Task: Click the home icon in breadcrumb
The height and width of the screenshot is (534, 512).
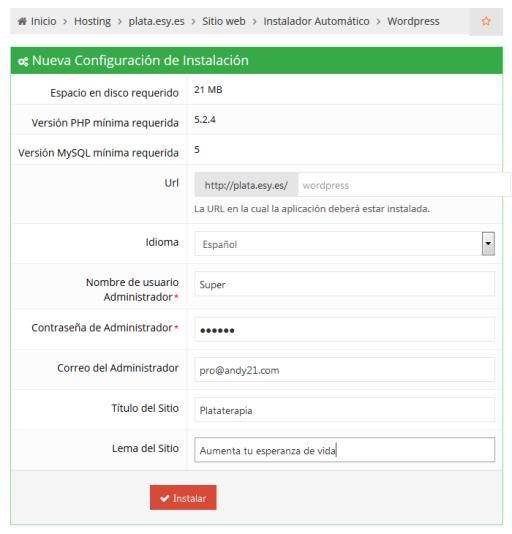Action: tap(22, 21)
